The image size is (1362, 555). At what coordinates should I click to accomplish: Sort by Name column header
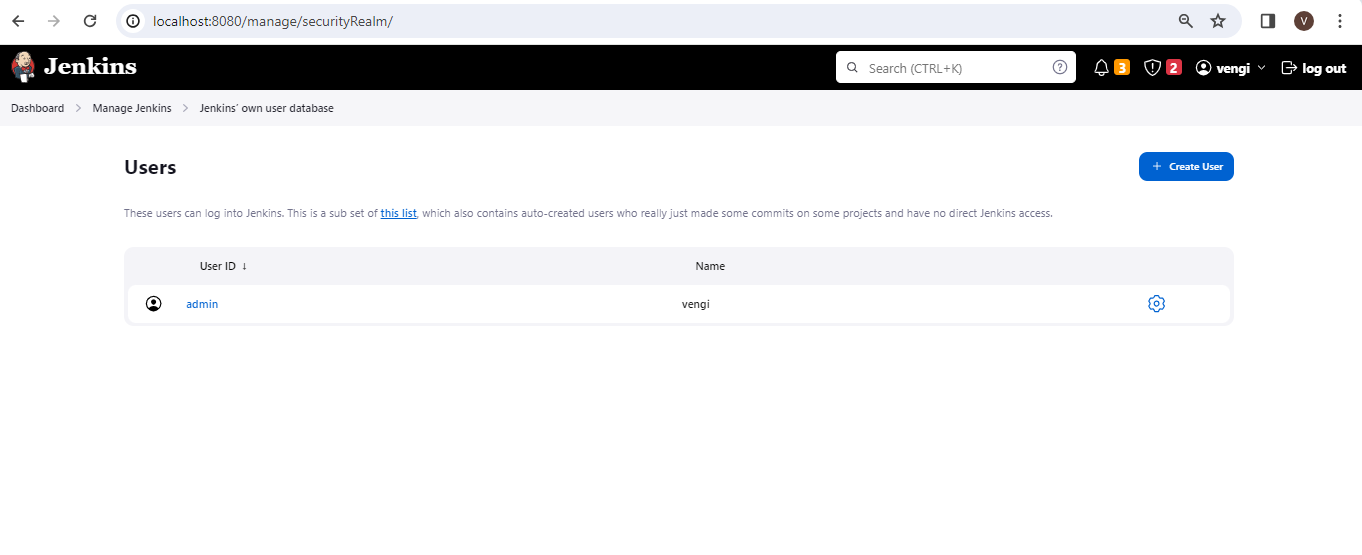(710, 266)
